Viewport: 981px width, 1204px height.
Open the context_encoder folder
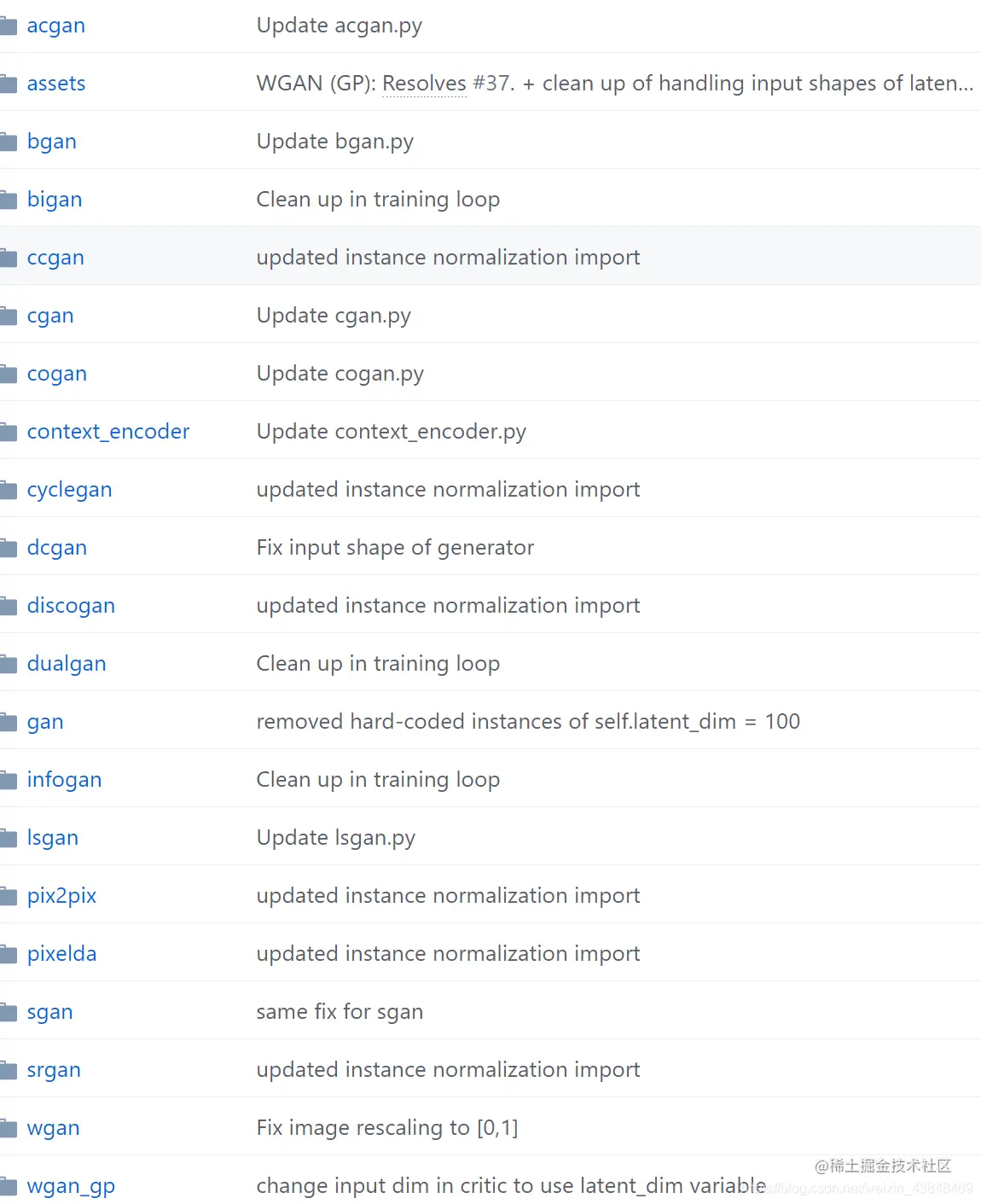point(108,432)
